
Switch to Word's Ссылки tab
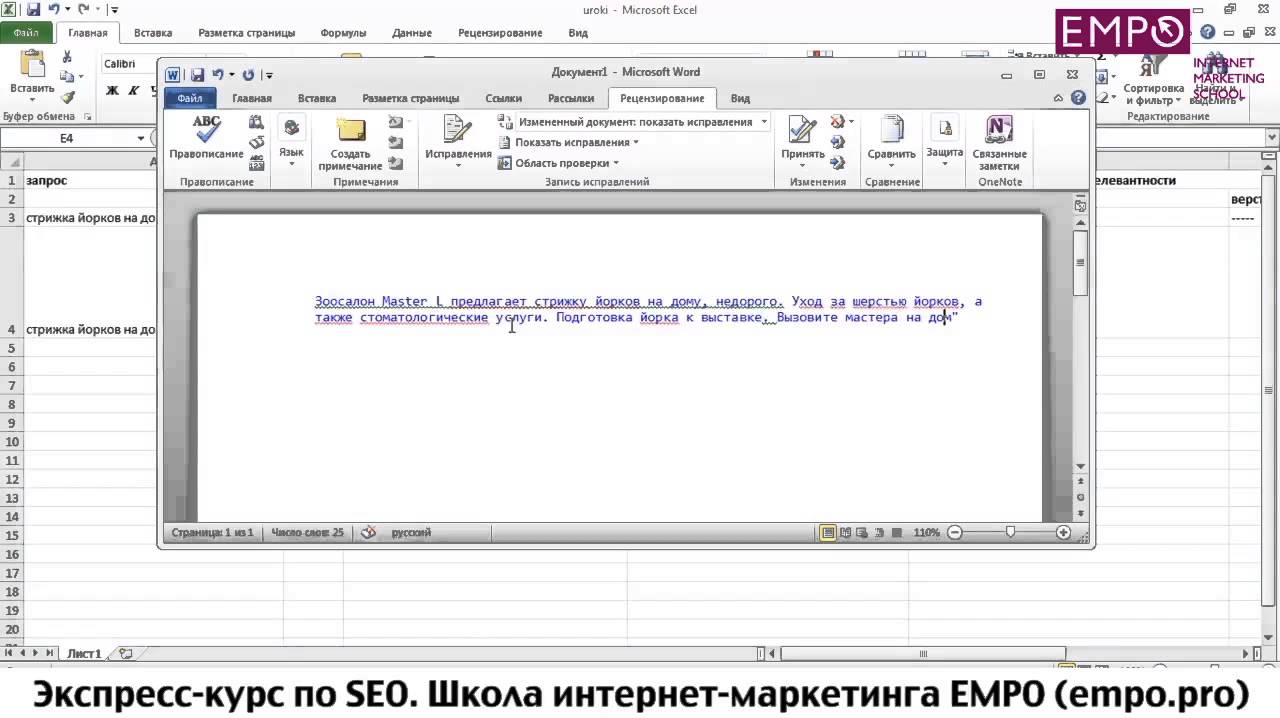pos(504,98)
